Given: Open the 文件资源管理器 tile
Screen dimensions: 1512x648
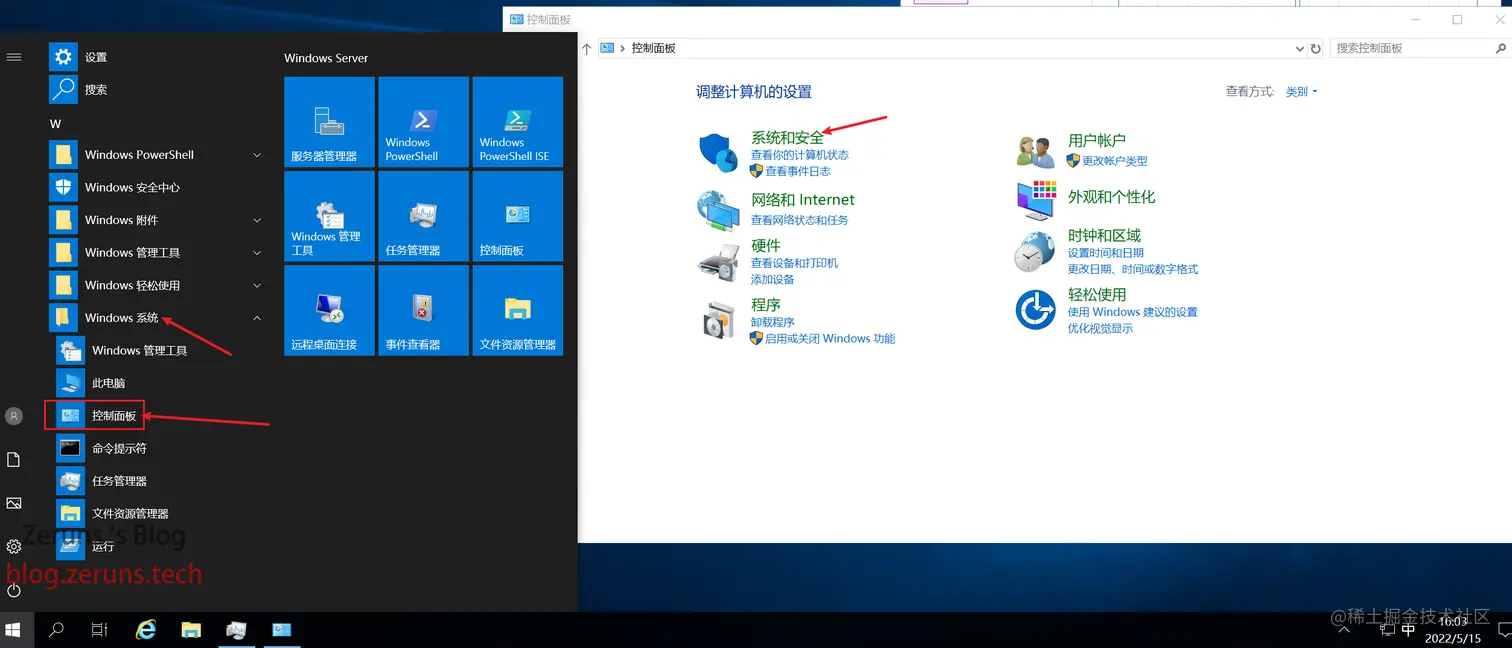Looking at the screenshot, I should coord(517,310).
